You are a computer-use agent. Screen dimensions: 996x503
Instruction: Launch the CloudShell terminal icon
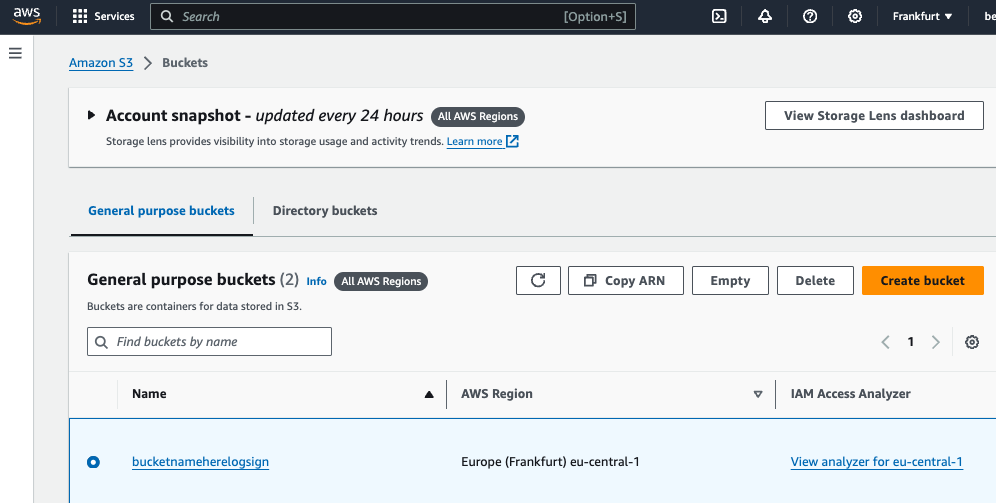point(719,17)
